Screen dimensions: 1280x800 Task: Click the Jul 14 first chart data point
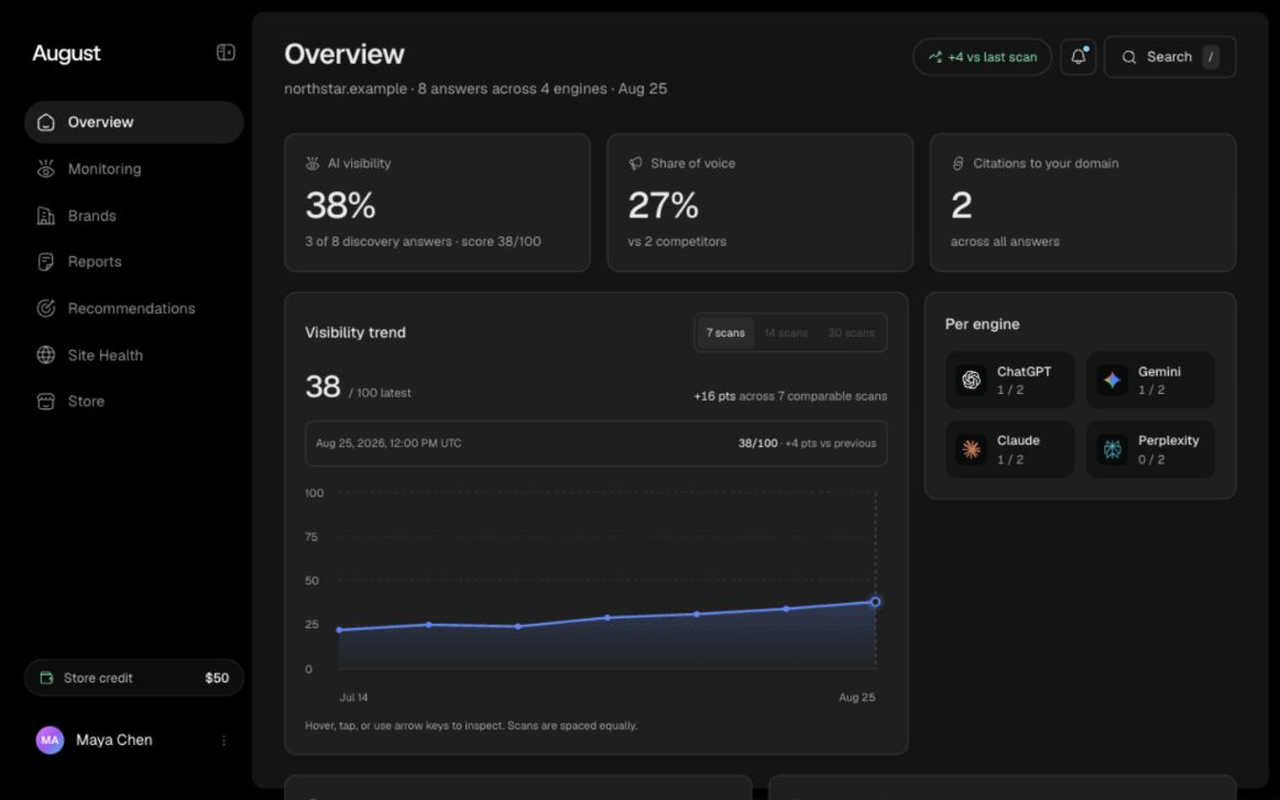click(x=340, y=630)
